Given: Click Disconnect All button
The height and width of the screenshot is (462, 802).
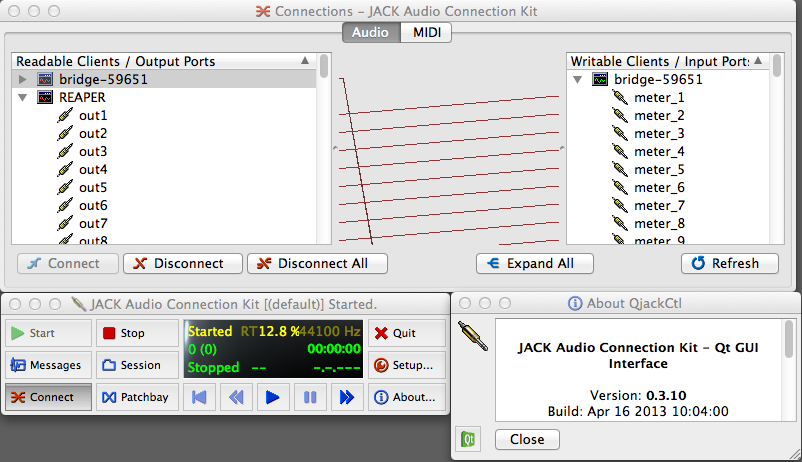Looking at the screenshot, I should click(317, 263).
